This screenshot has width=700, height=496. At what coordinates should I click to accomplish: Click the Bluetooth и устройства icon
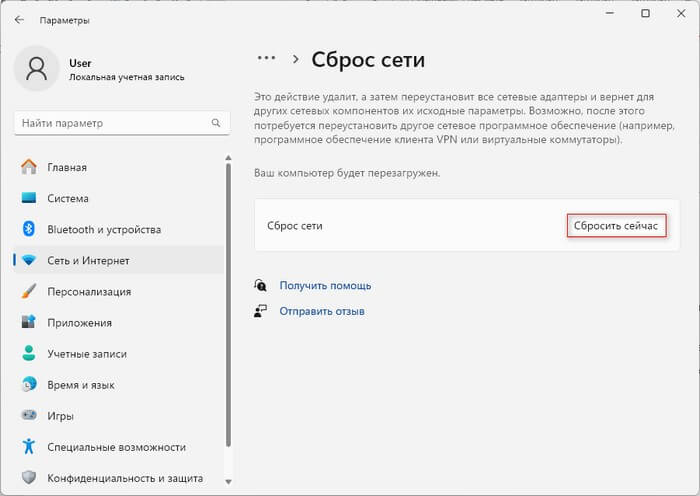tap(29, 229)
